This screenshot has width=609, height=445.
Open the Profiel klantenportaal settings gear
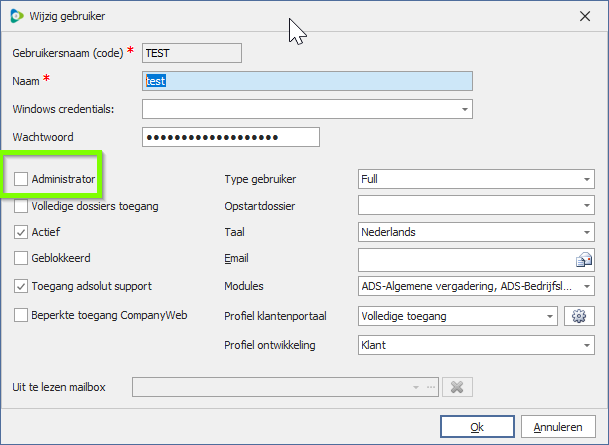point(577,316)
